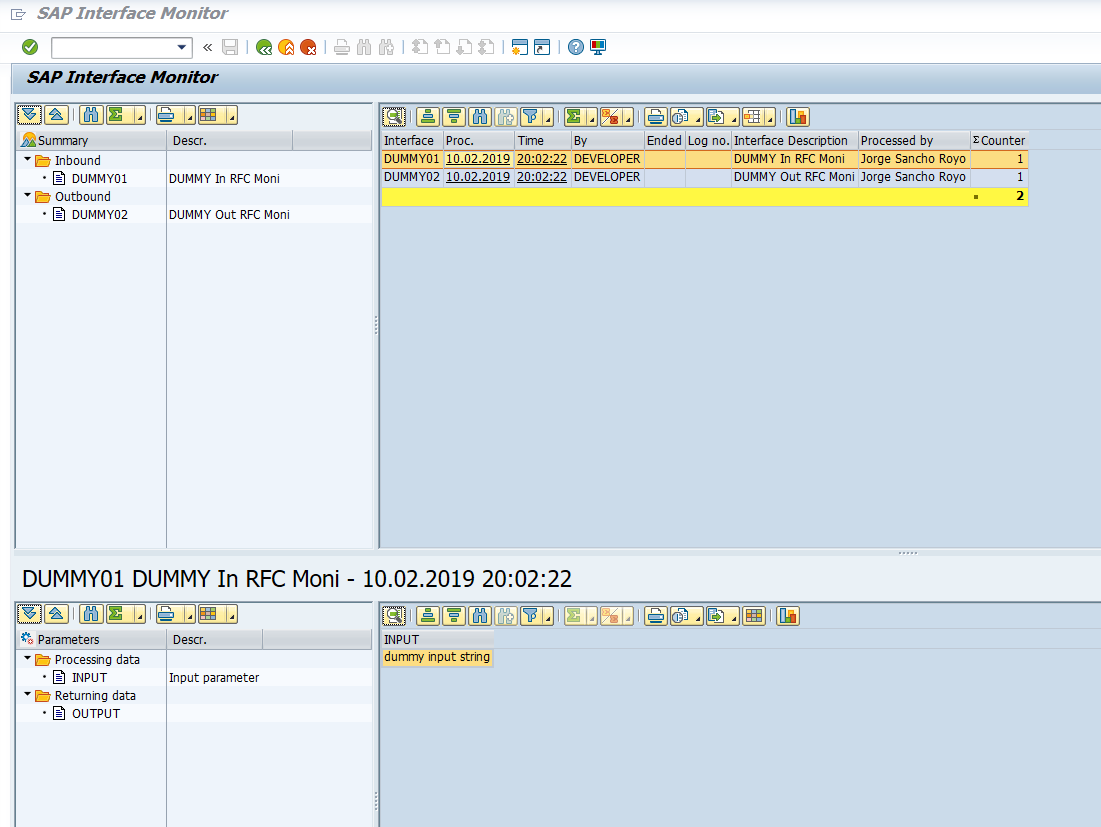Collapse the command field using double chevron

[207, 47]
